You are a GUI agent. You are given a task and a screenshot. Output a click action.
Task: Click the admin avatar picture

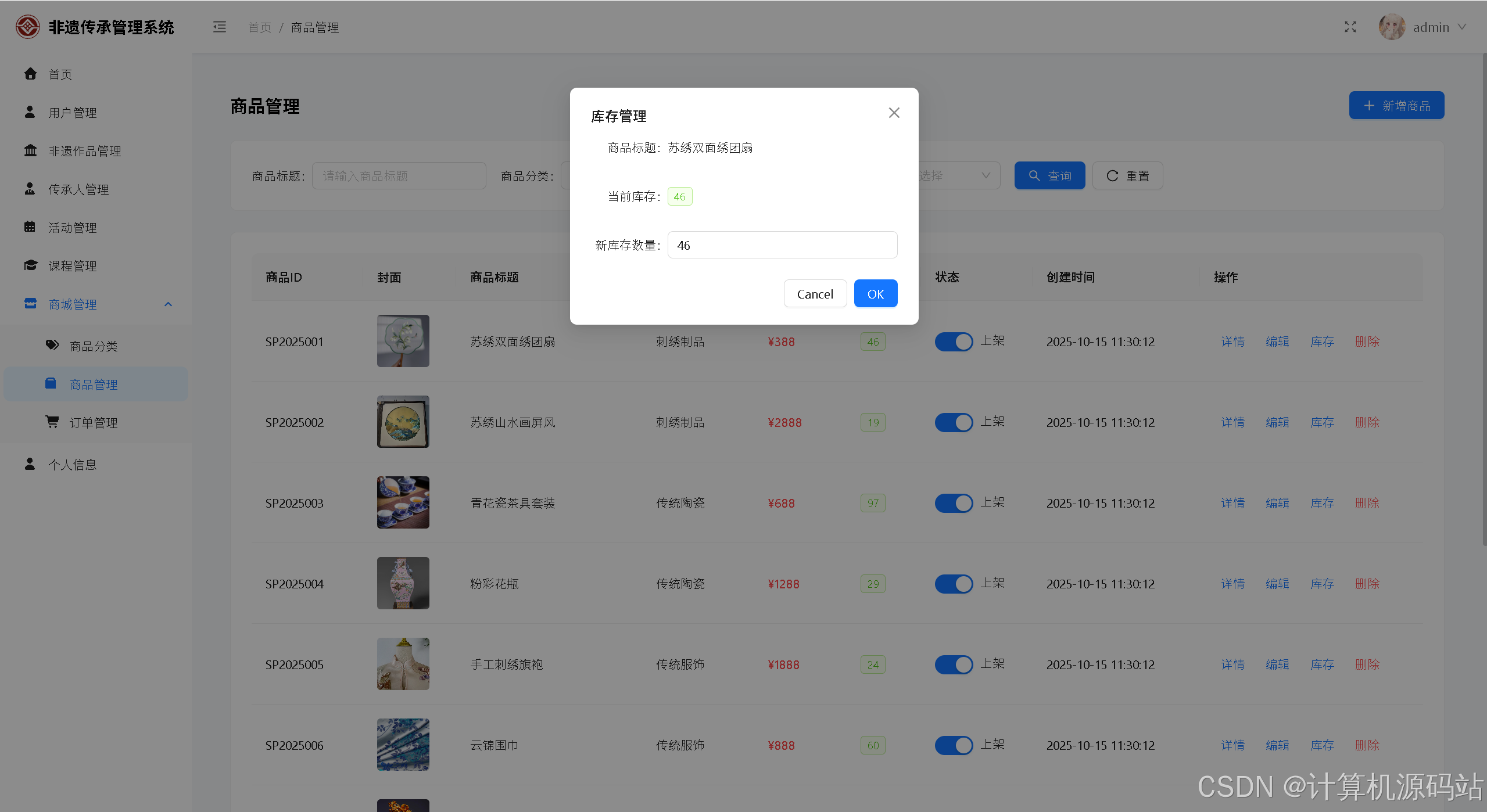pos(1392,27)
